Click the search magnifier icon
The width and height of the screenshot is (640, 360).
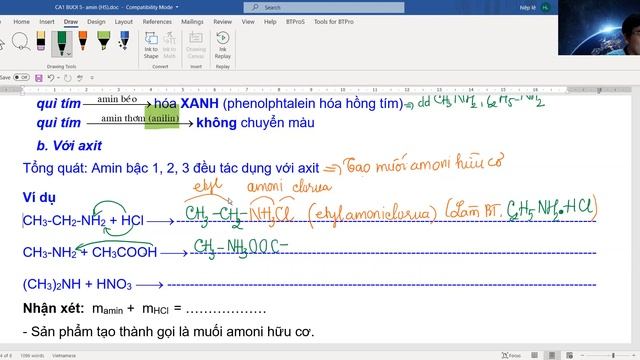coord(256,7)
